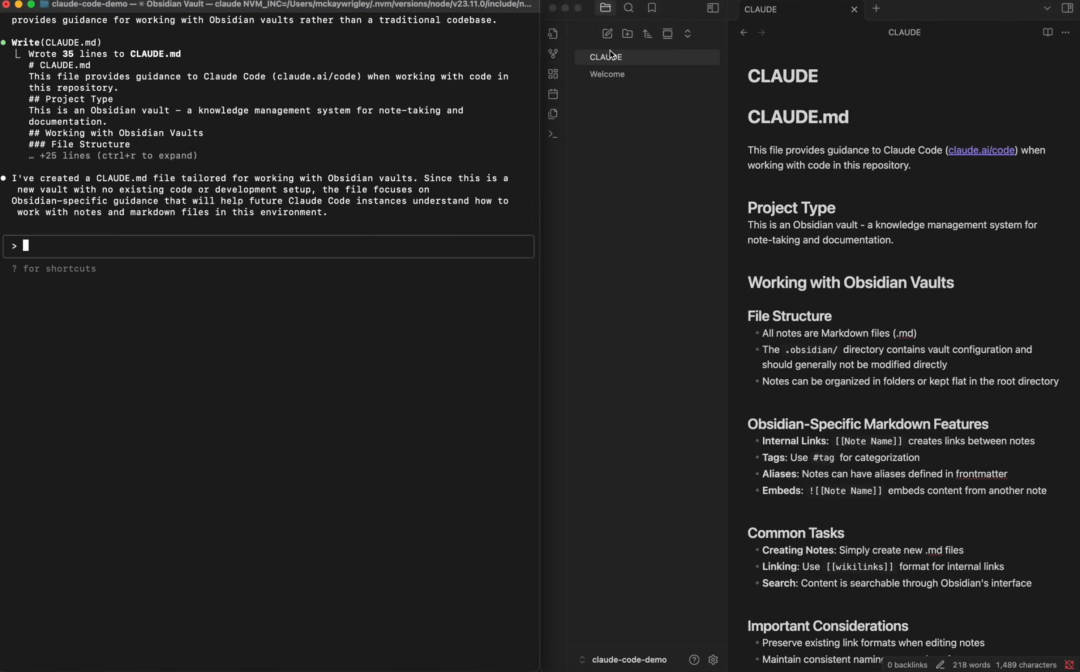Collapse the left sidebar in Obsidian
Image resolution: width=1080 pixels, height=672 pixels.
(x=713, y=8)
